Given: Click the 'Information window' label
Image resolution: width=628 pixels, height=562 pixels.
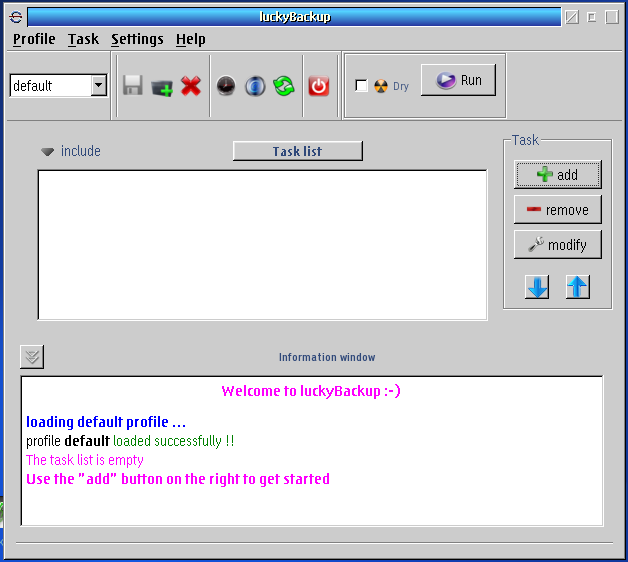Looking at the screenshot, I should click(327, 357).
